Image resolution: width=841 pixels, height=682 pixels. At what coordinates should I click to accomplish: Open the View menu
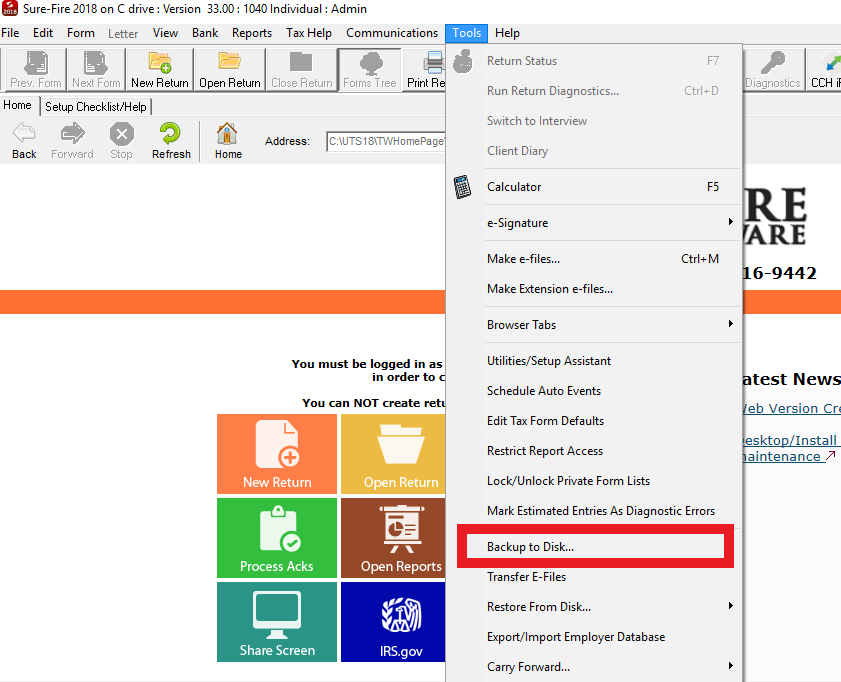pos(165,33)
